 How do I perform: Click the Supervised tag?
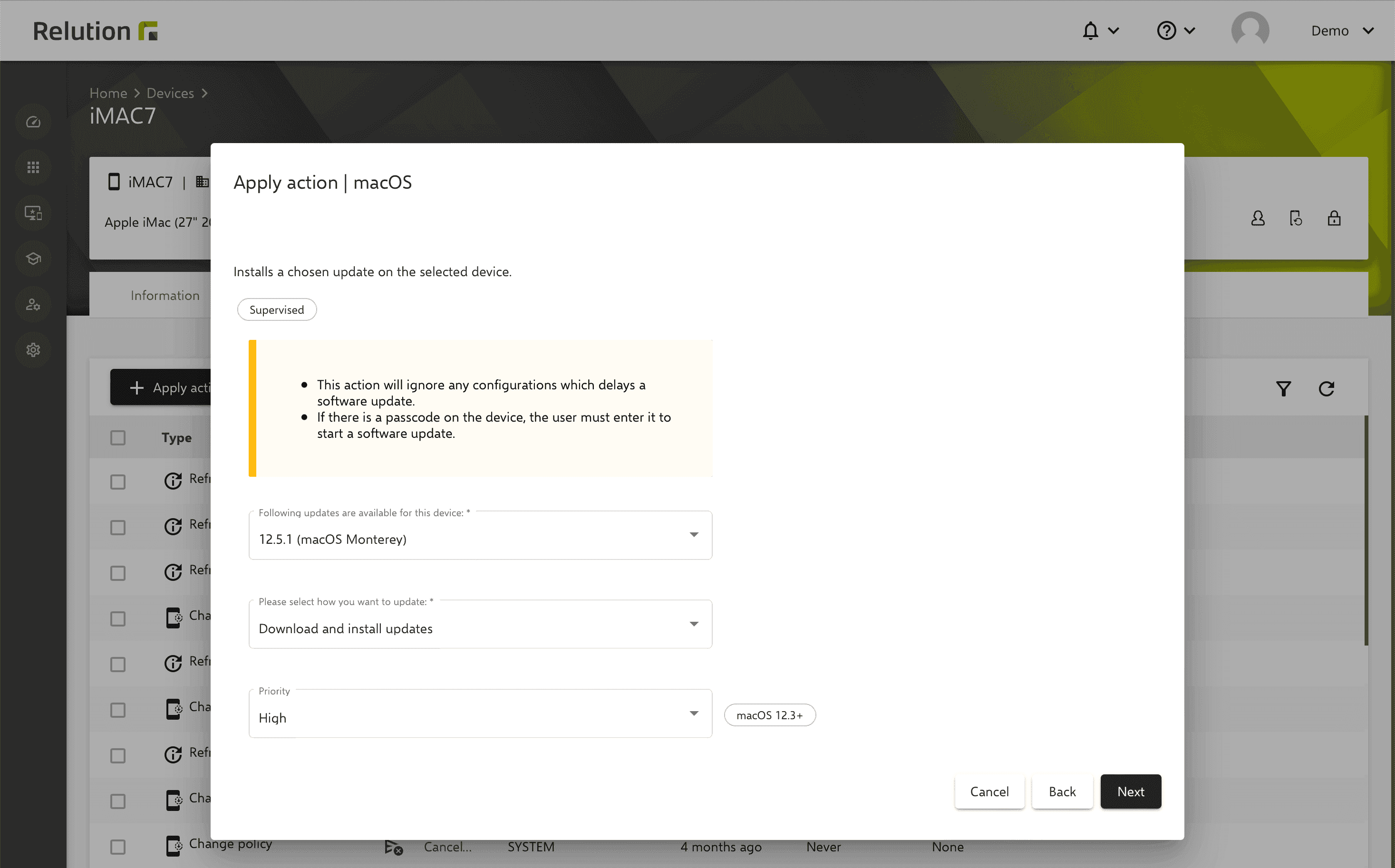click(x=277, y=309)
